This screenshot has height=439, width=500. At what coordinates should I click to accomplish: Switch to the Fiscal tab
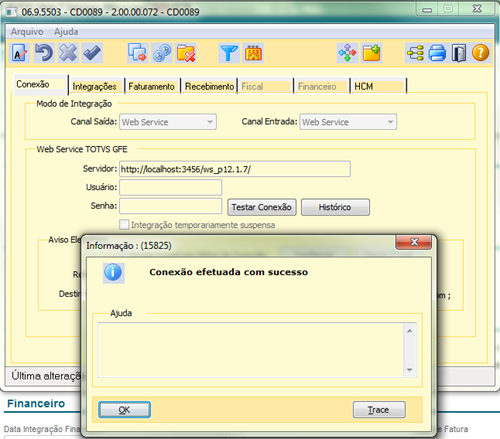265,86
